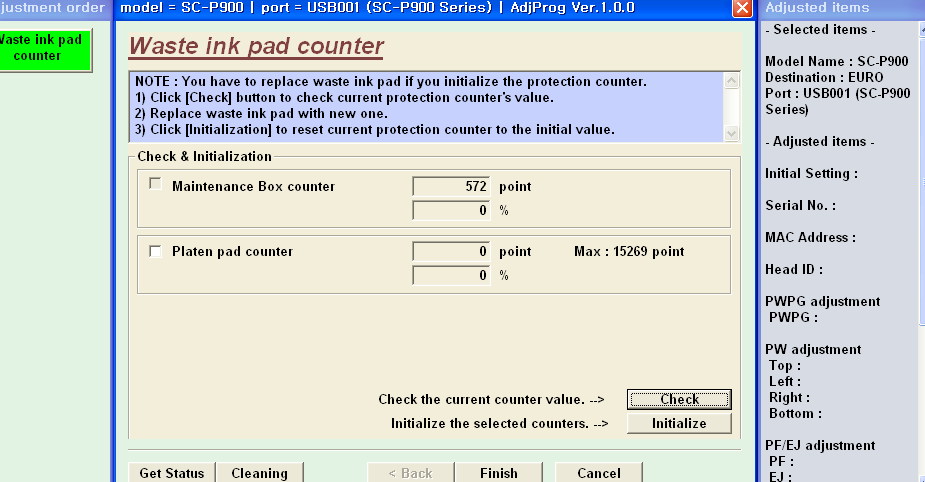
Task: Select the Maintenance Box percent field
Action: tap(451, 211)
